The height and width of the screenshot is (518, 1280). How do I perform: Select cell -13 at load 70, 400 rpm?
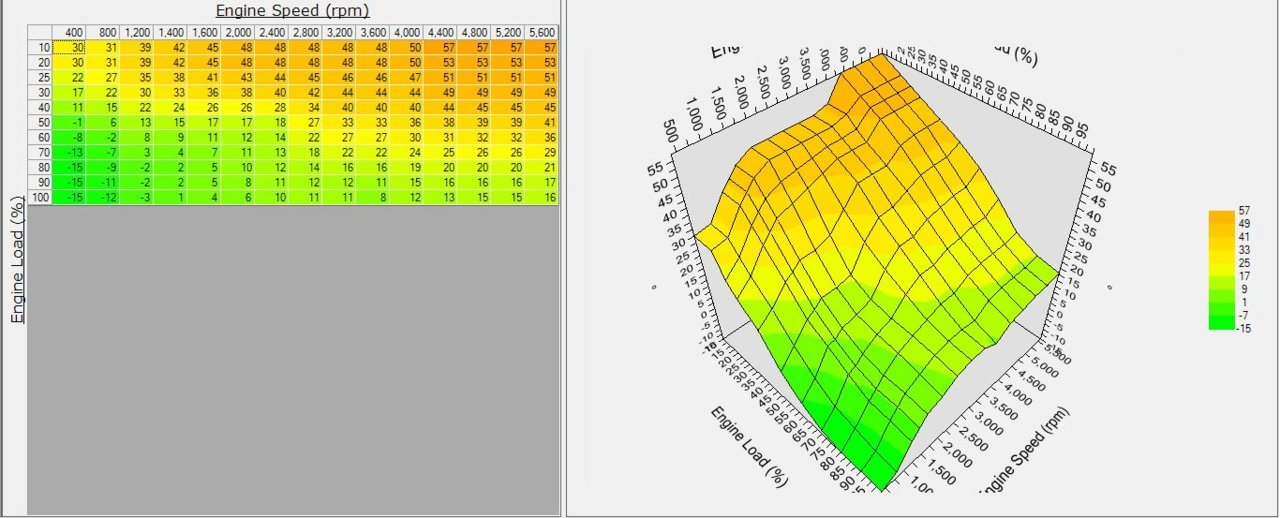click(x=70, y=152)
